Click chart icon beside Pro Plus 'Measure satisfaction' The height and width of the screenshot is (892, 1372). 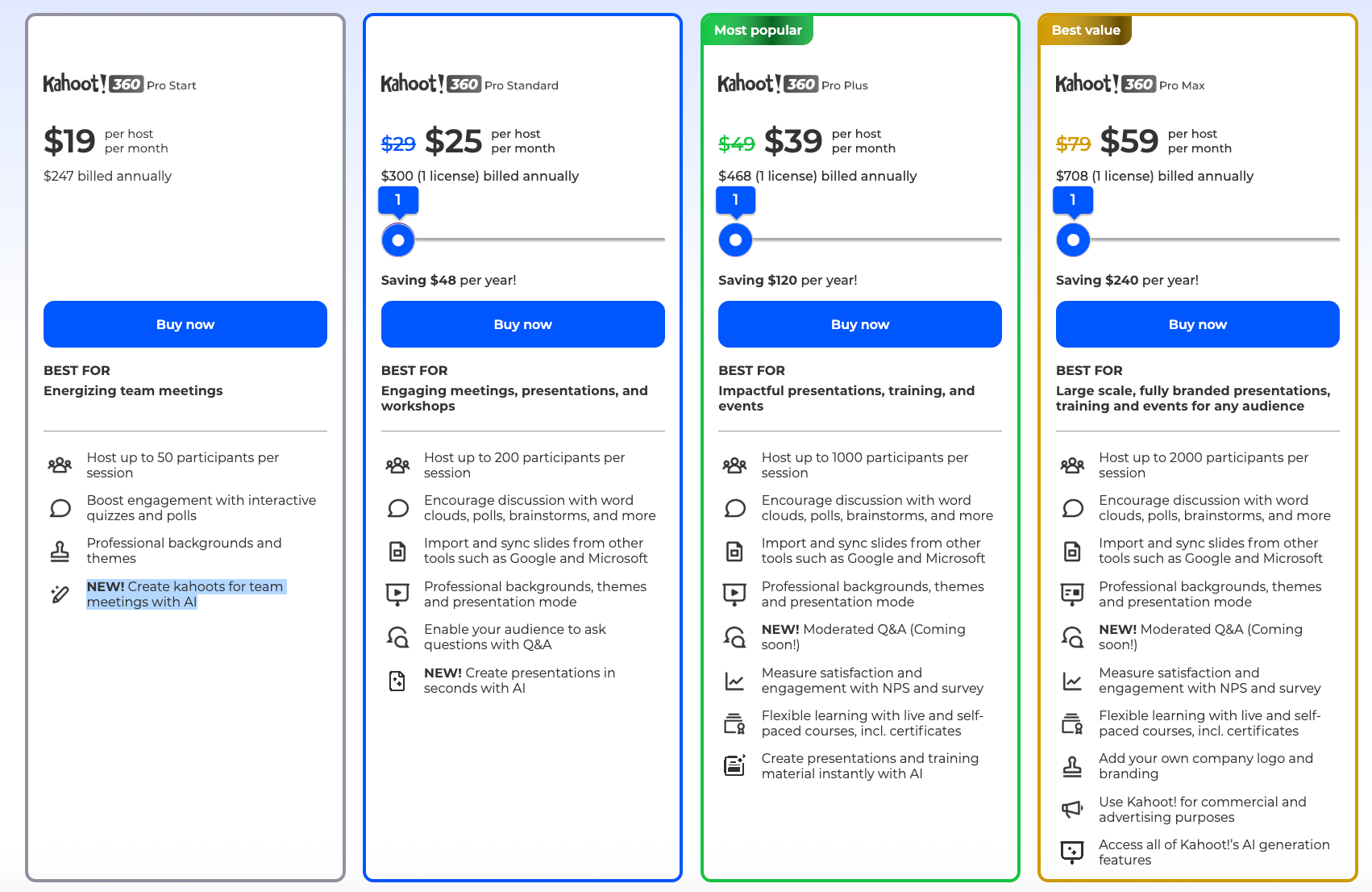pyautogui.click(x=734, y=681)
